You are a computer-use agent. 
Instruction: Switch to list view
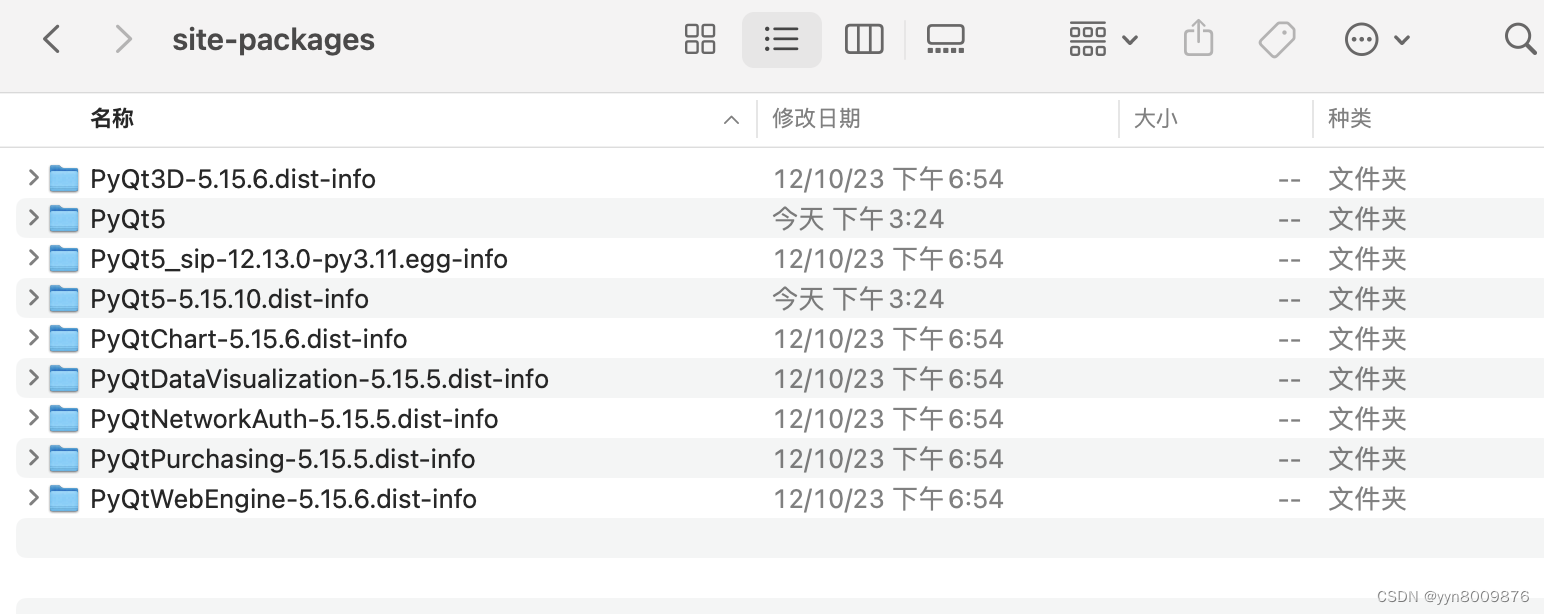[x=781, y=40]
